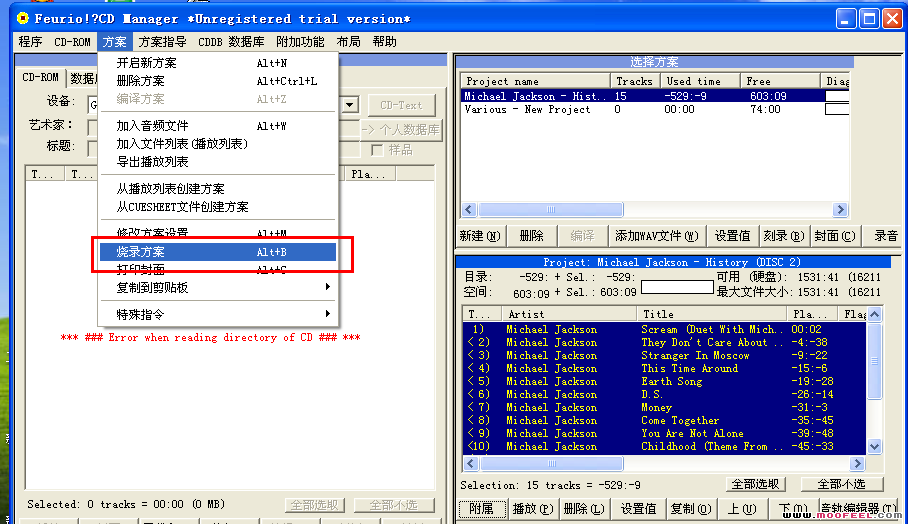Viewport: 908px width, 524px height.
Task: Choose 从CUESHEET文件创建方案 entry
Action: click(218, 207)
